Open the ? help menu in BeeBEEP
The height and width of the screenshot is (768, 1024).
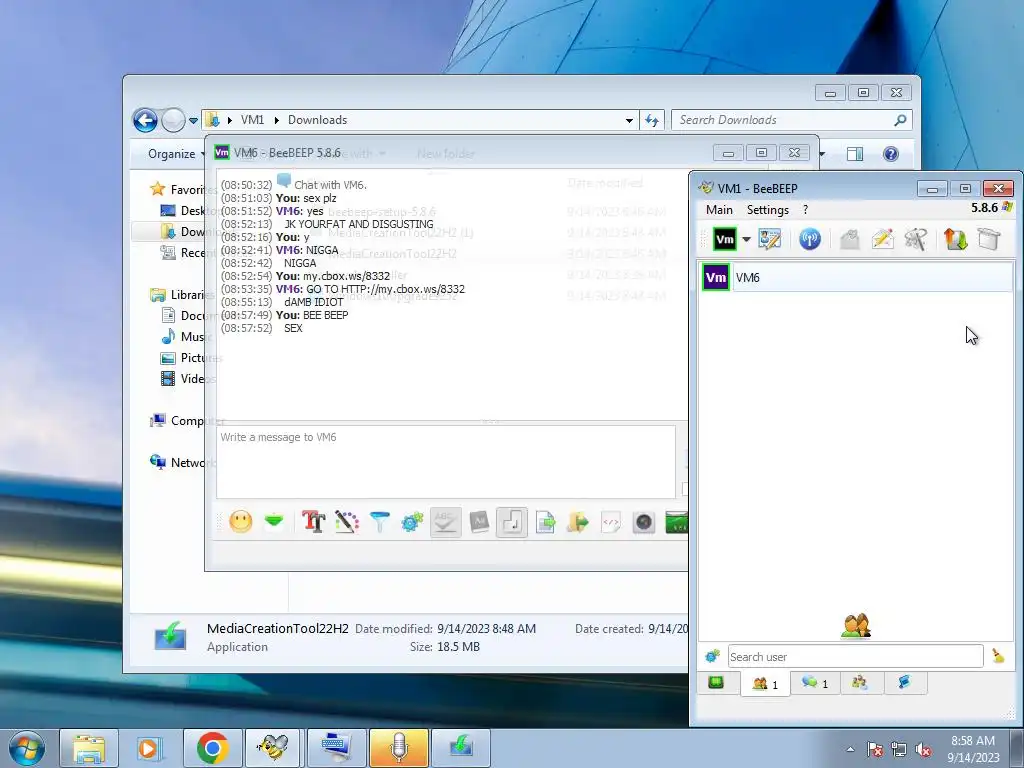(805, 210)
